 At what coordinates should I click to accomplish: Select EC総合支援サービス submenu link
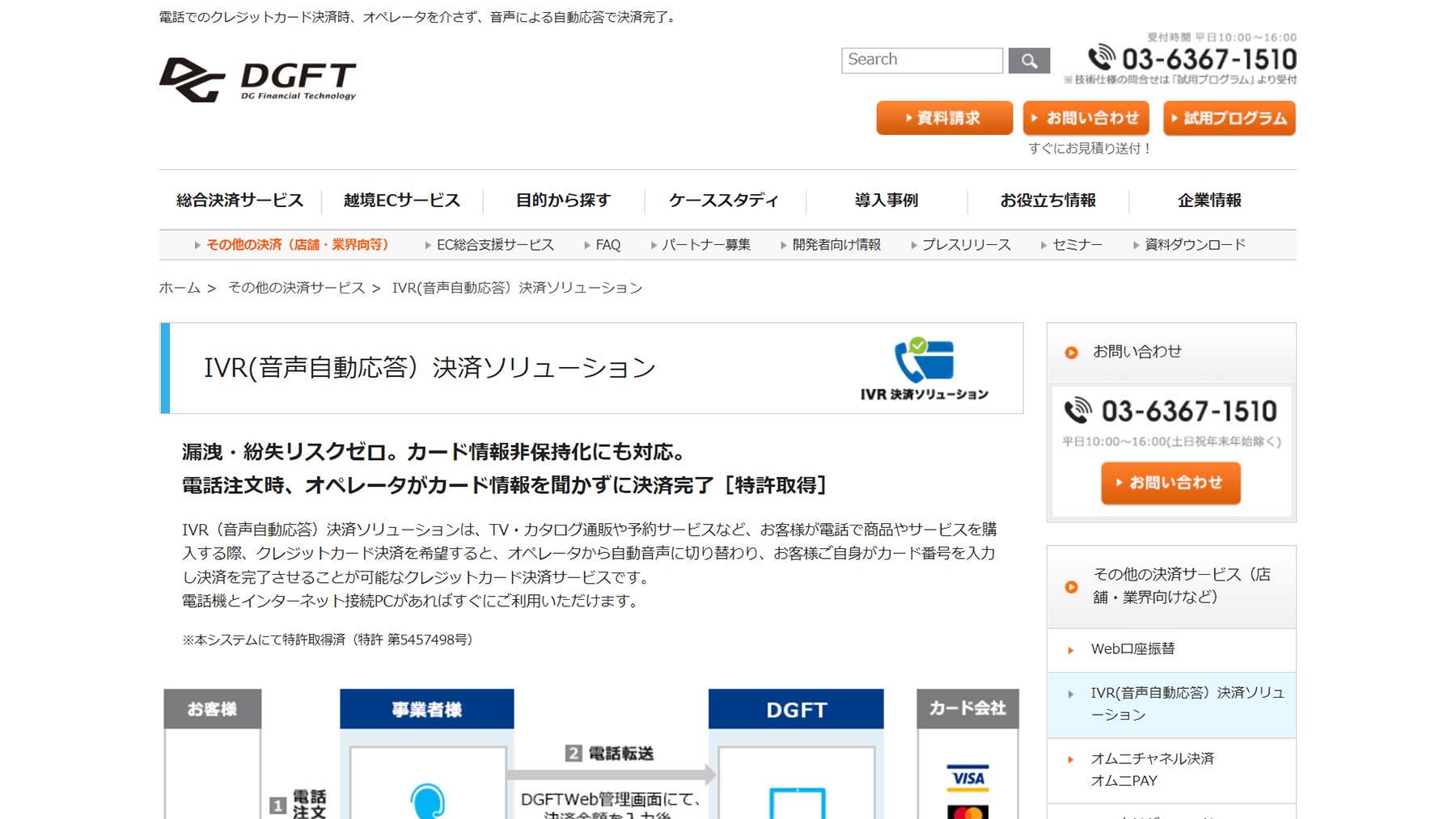pos(495,244)
